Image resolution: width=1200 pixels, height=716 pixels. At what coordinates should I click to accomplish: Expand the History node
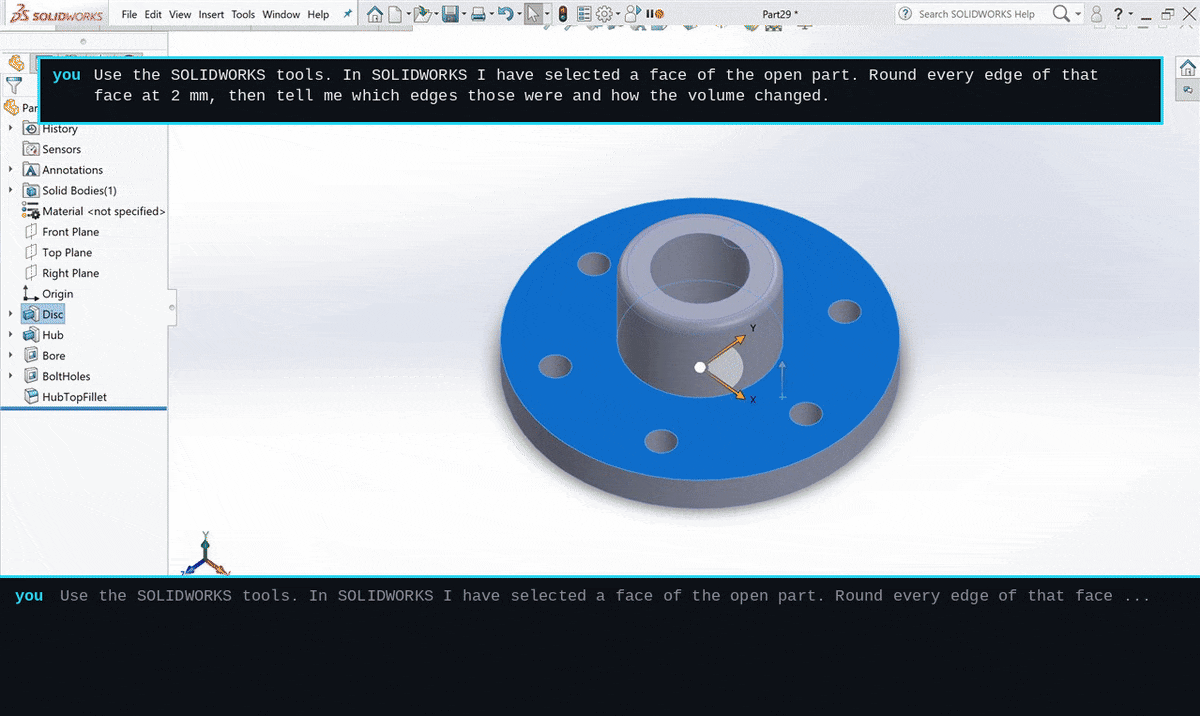[x=11, y=128]
